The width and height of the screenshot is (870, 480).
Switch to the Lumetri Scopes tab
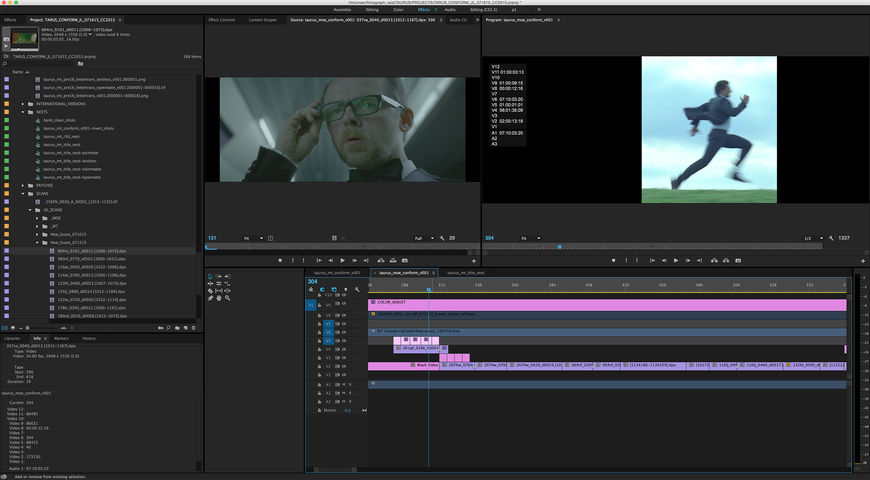(263, 19)
